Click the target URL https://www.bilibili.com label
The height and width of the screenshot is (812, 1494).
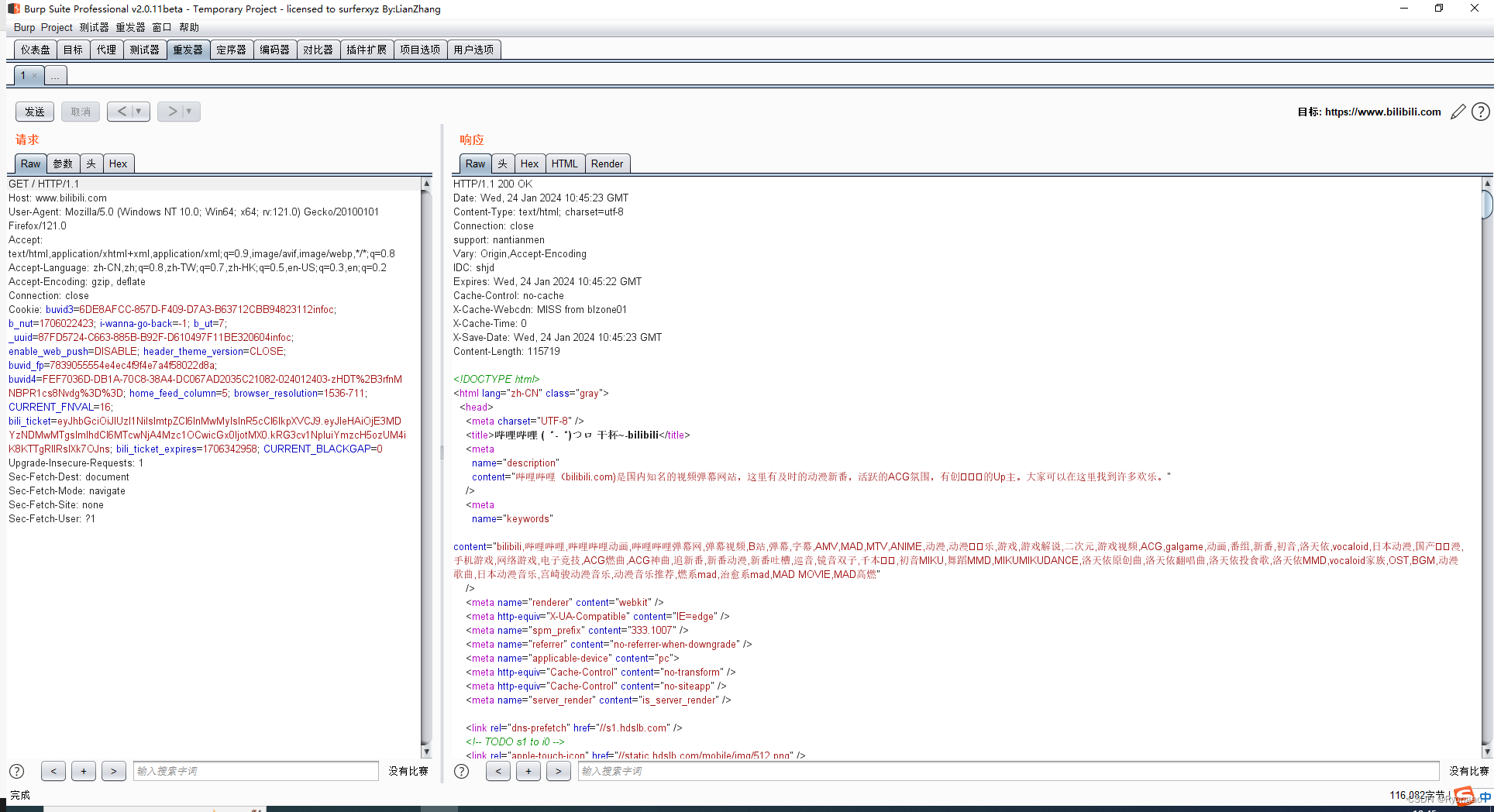pyautogui.click(x=1382, y=112)
